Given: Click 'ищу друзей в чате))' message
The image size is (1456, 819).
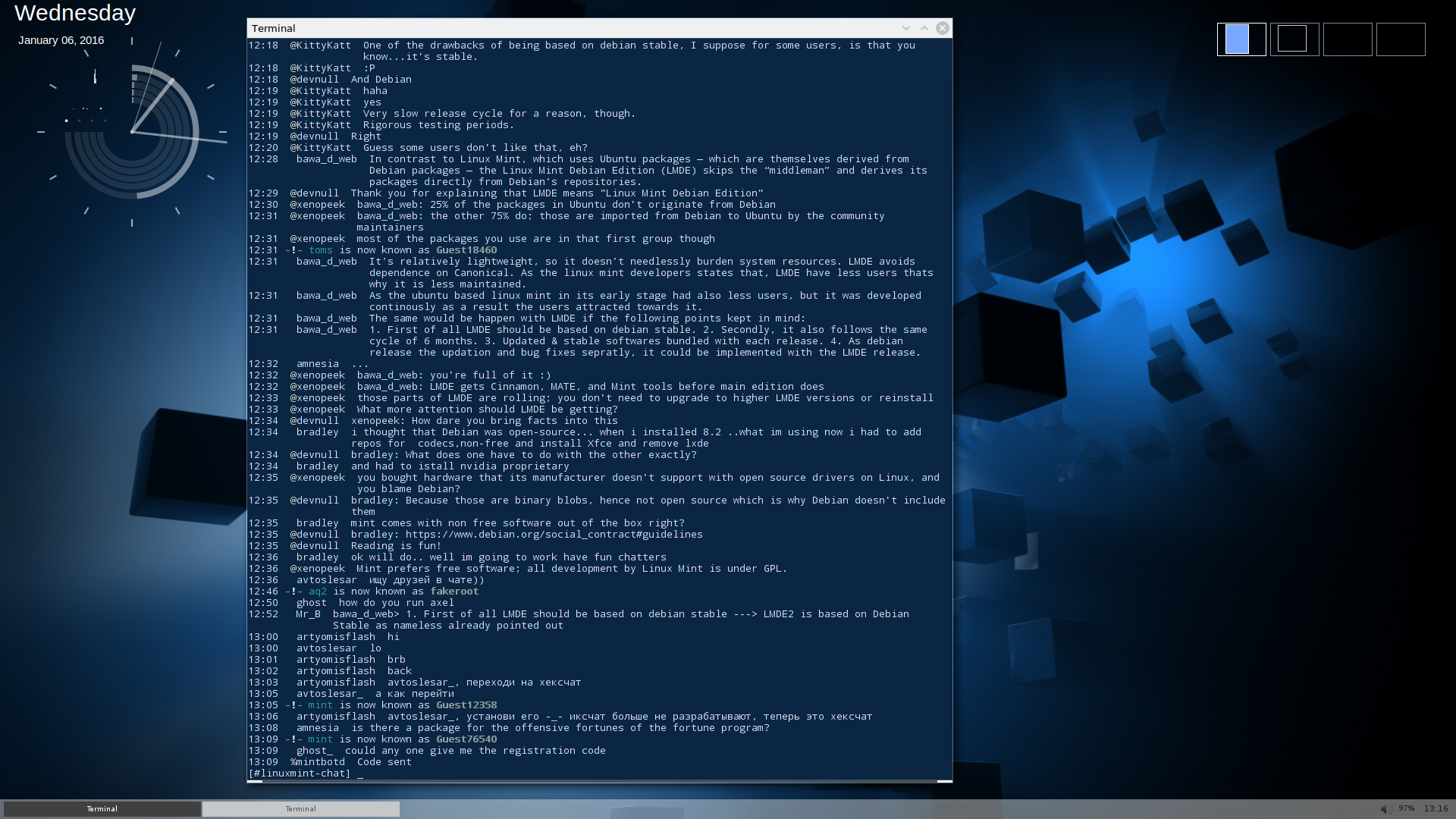Looking at the screenshot, I should 426,580.
